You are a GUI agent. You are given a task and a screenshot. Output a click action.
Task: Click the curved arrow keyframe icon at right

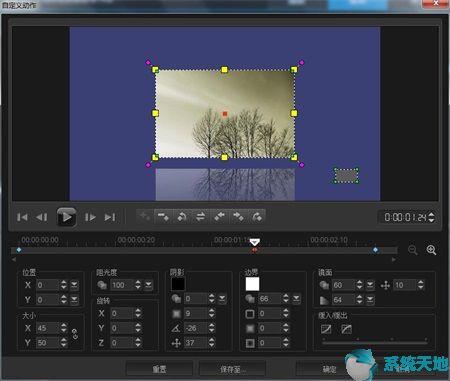(257, 217)
